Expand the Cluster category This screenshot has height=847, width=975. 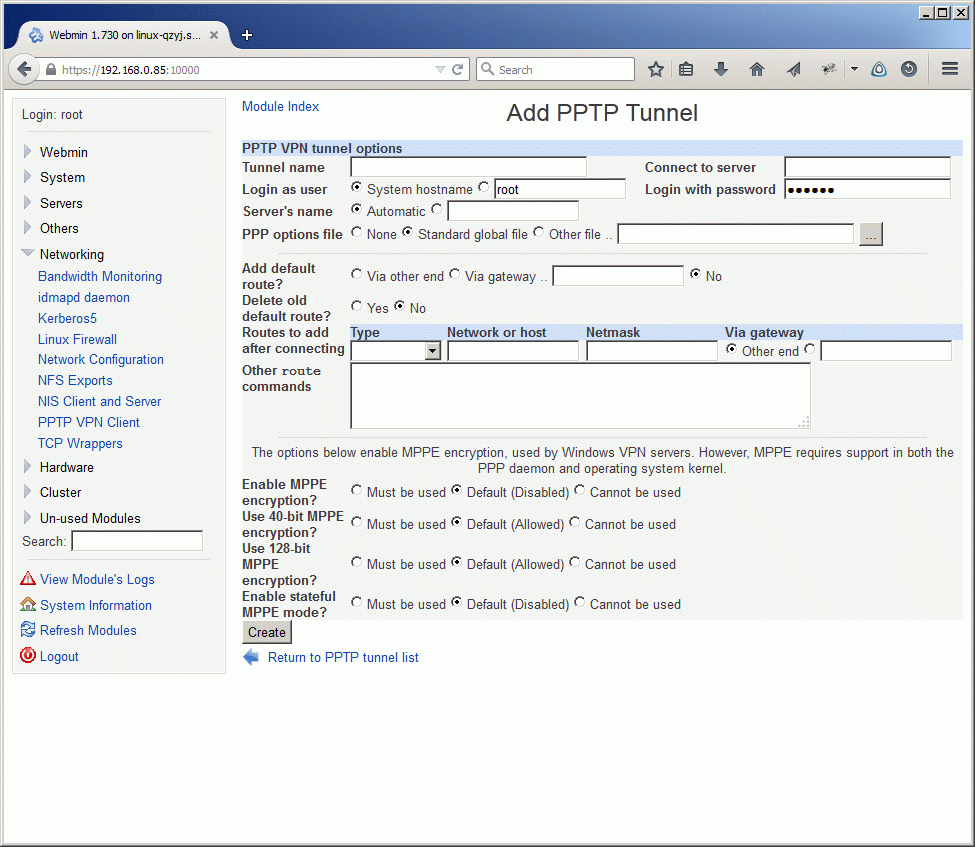(27, 491)
